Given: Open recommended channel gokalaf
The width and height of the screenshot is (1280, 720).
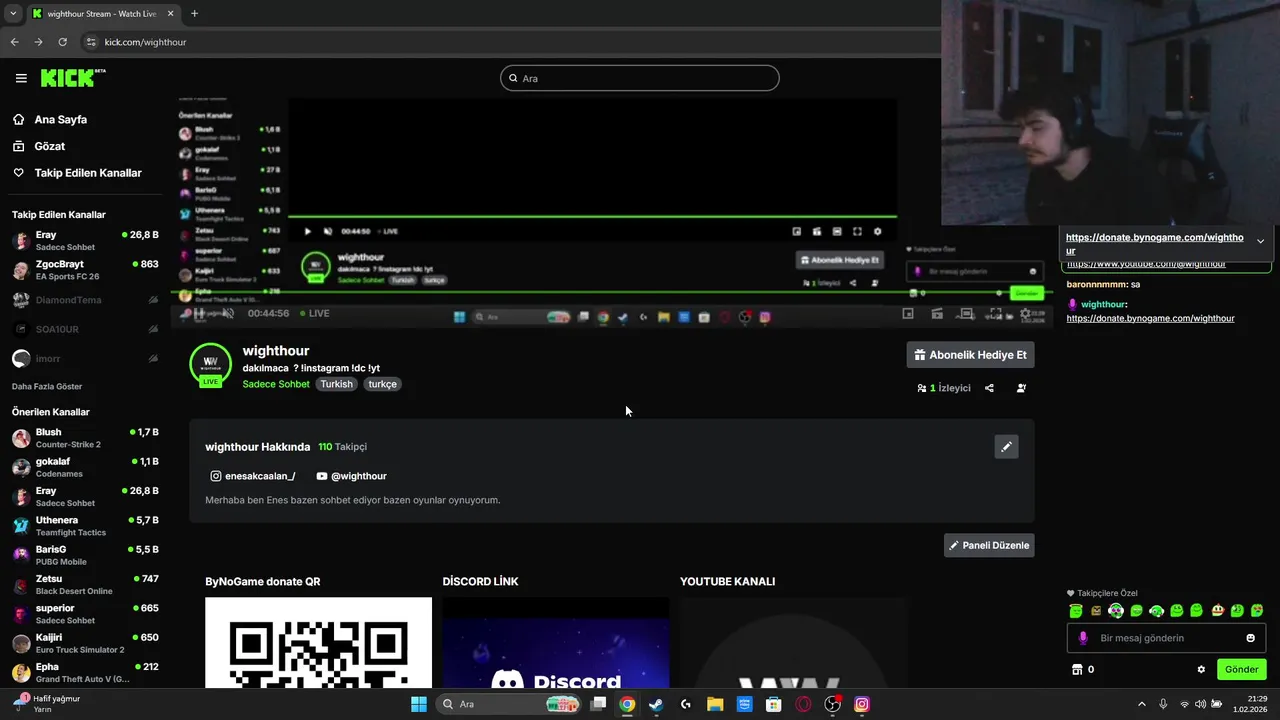Looking at the screenshot, I should click(x=85, y=467).
